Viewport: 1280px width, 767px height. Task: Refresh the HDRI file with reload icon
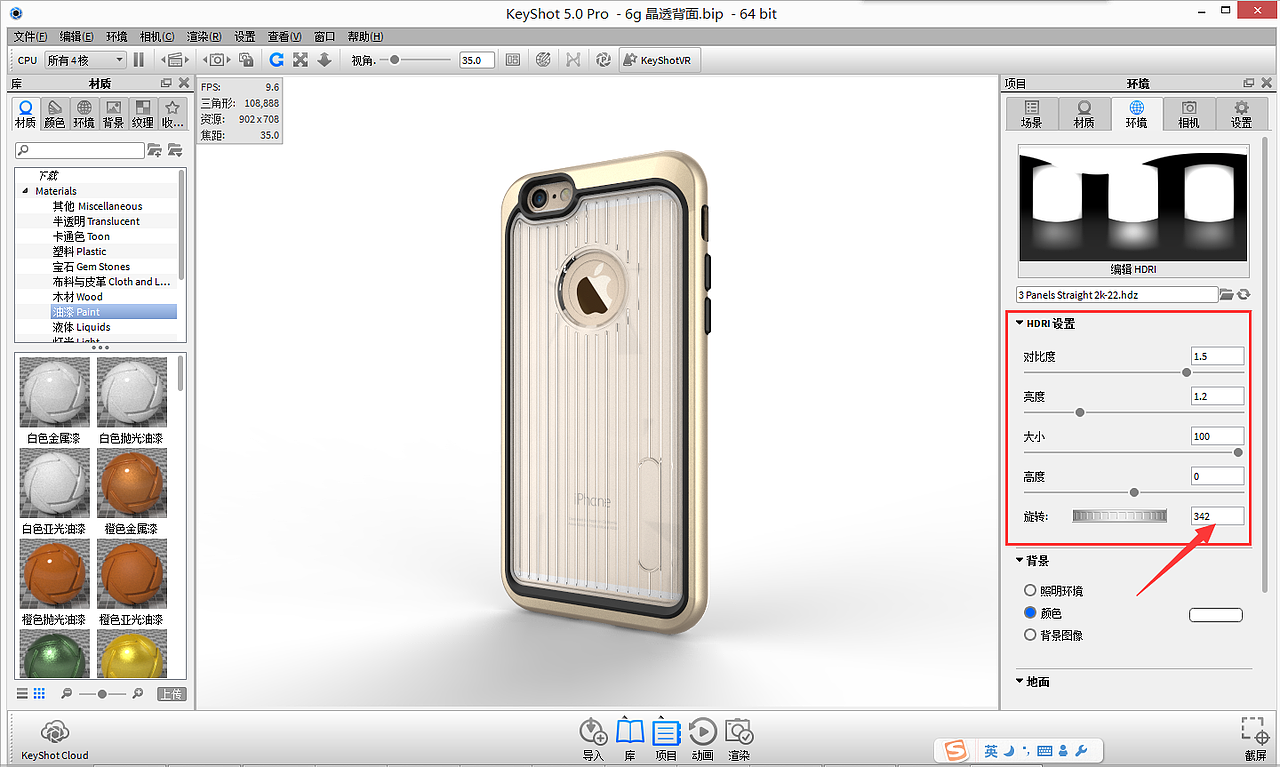point(1243,294)
